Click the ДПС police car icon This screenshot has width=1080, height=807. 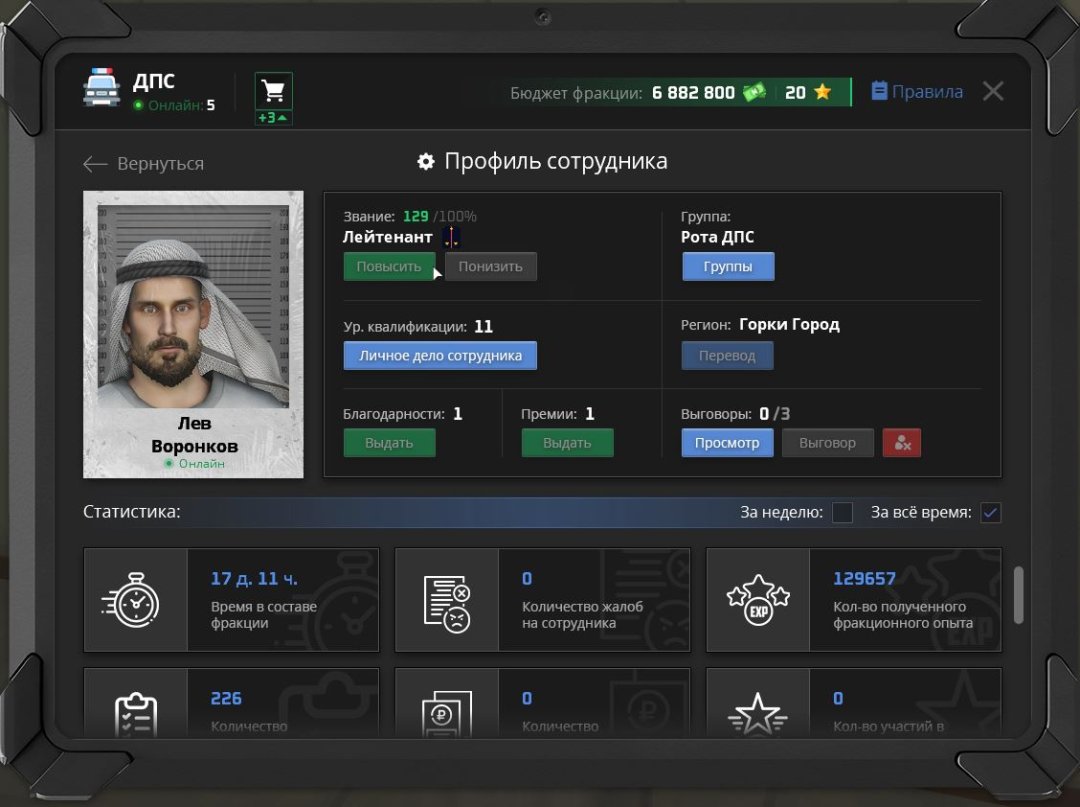[x=101, y=87]
